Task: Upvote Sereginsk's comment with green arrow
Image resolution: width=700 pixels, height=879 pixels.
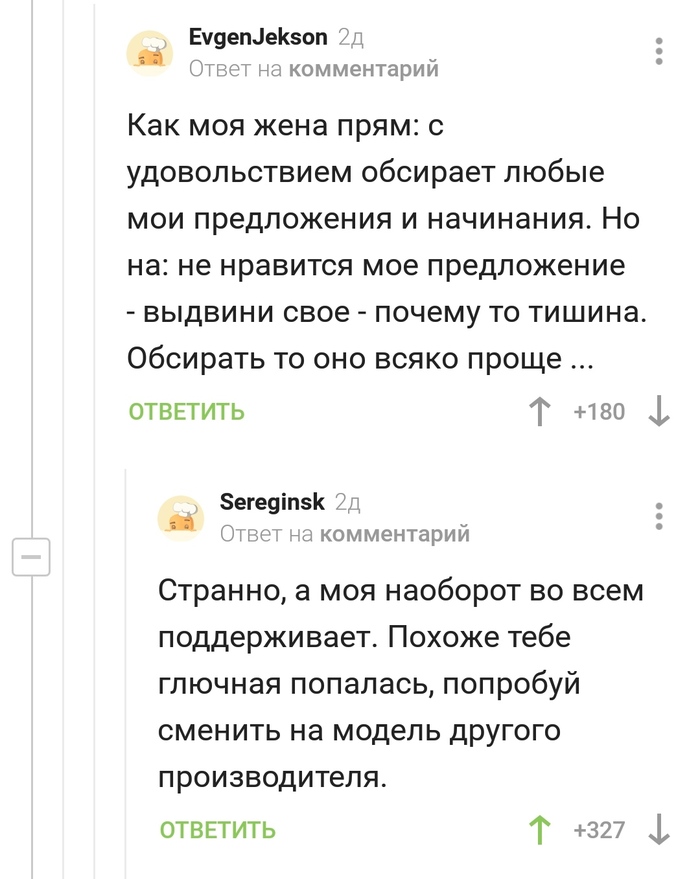Action: (539, 829)
